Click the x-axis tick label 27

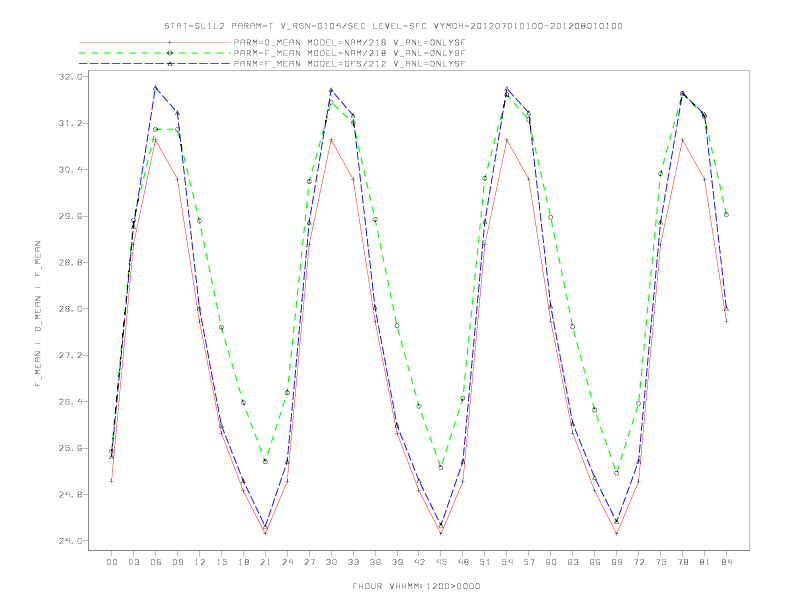click(310, 562)
